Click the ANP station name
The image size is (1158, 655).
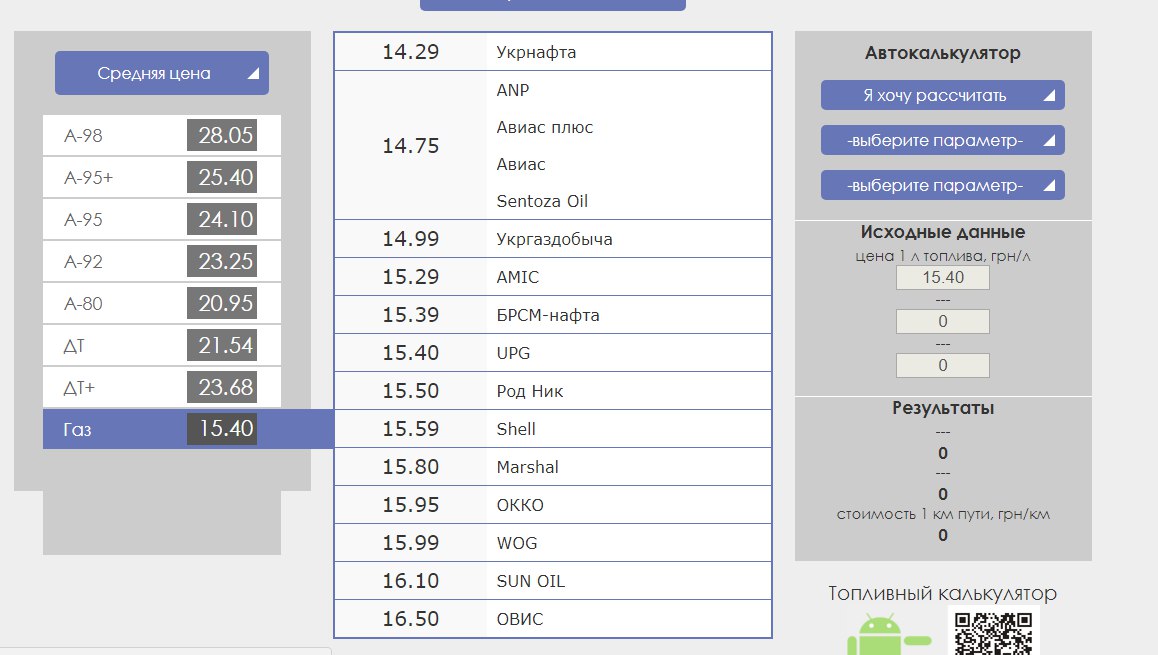tap(513, 90)
